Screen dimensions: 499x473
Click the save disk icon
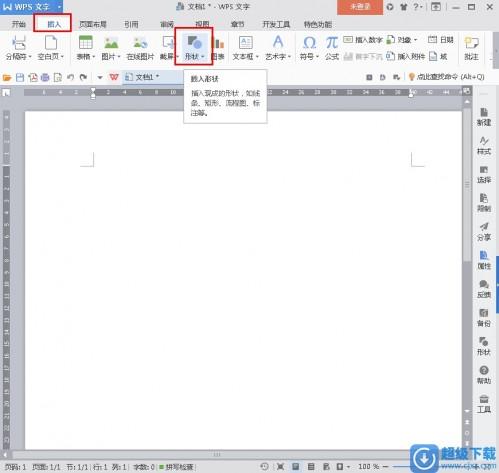20,77
